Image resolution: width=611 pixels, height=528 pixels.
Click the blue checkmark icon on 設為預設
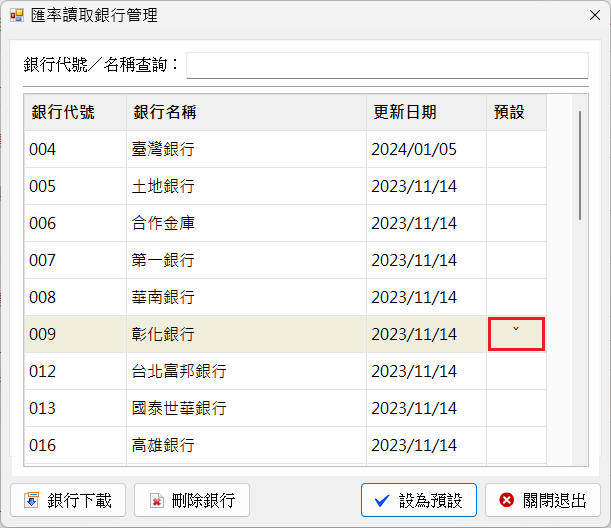click(381, 500)
